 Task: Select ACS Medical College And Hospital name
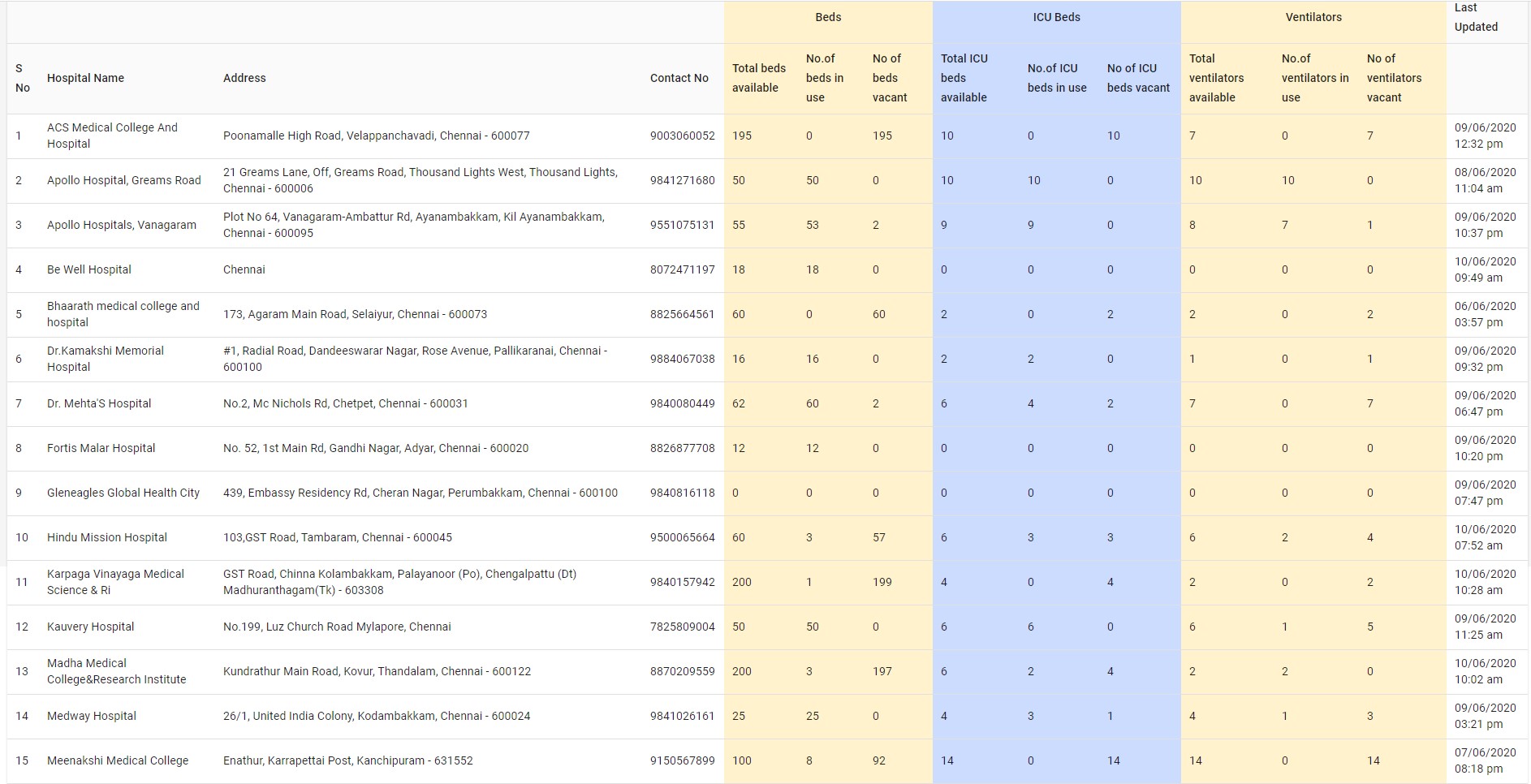click(112, 136)
